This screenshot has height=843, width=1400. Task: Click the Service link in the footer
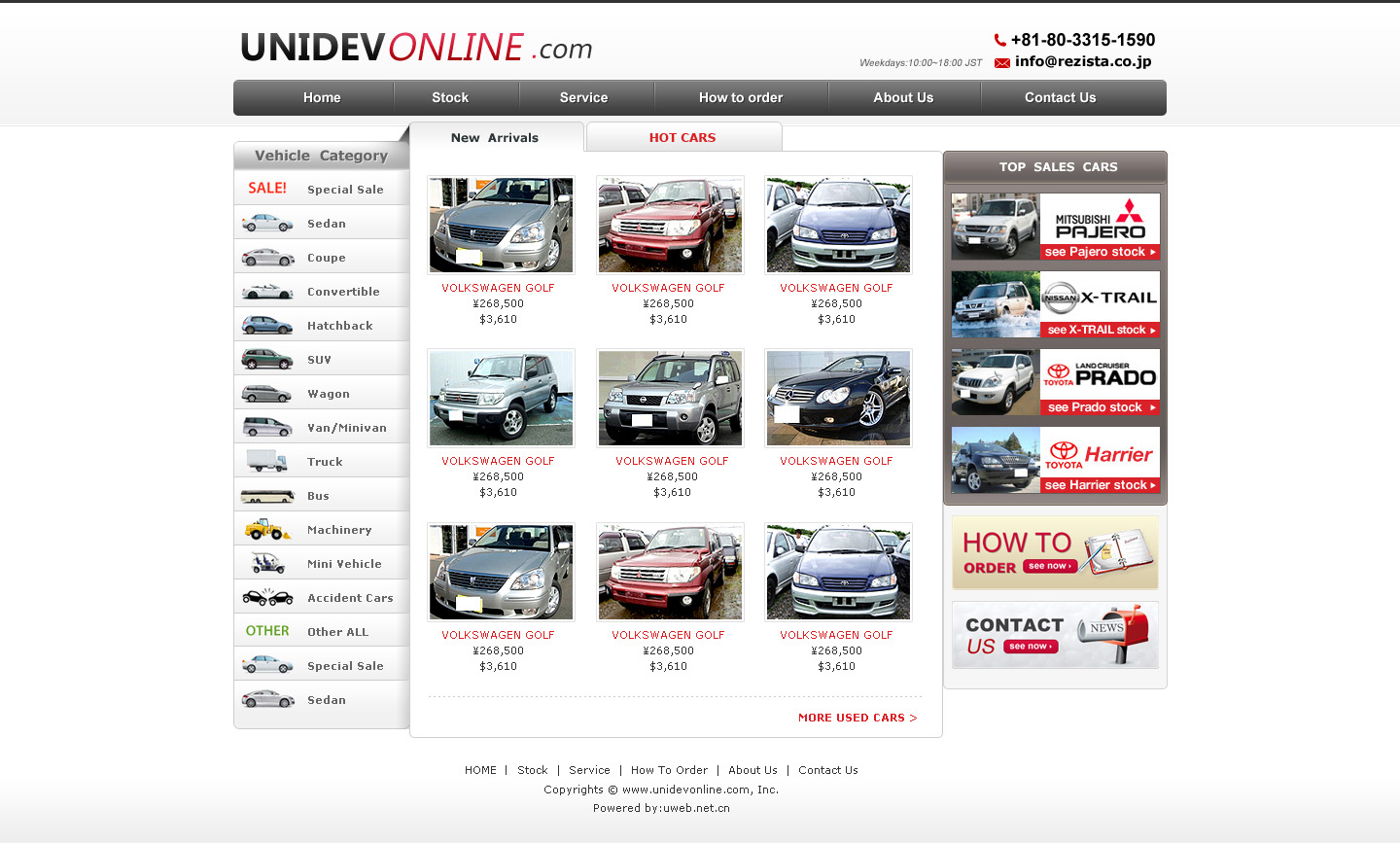pos(589,770)
